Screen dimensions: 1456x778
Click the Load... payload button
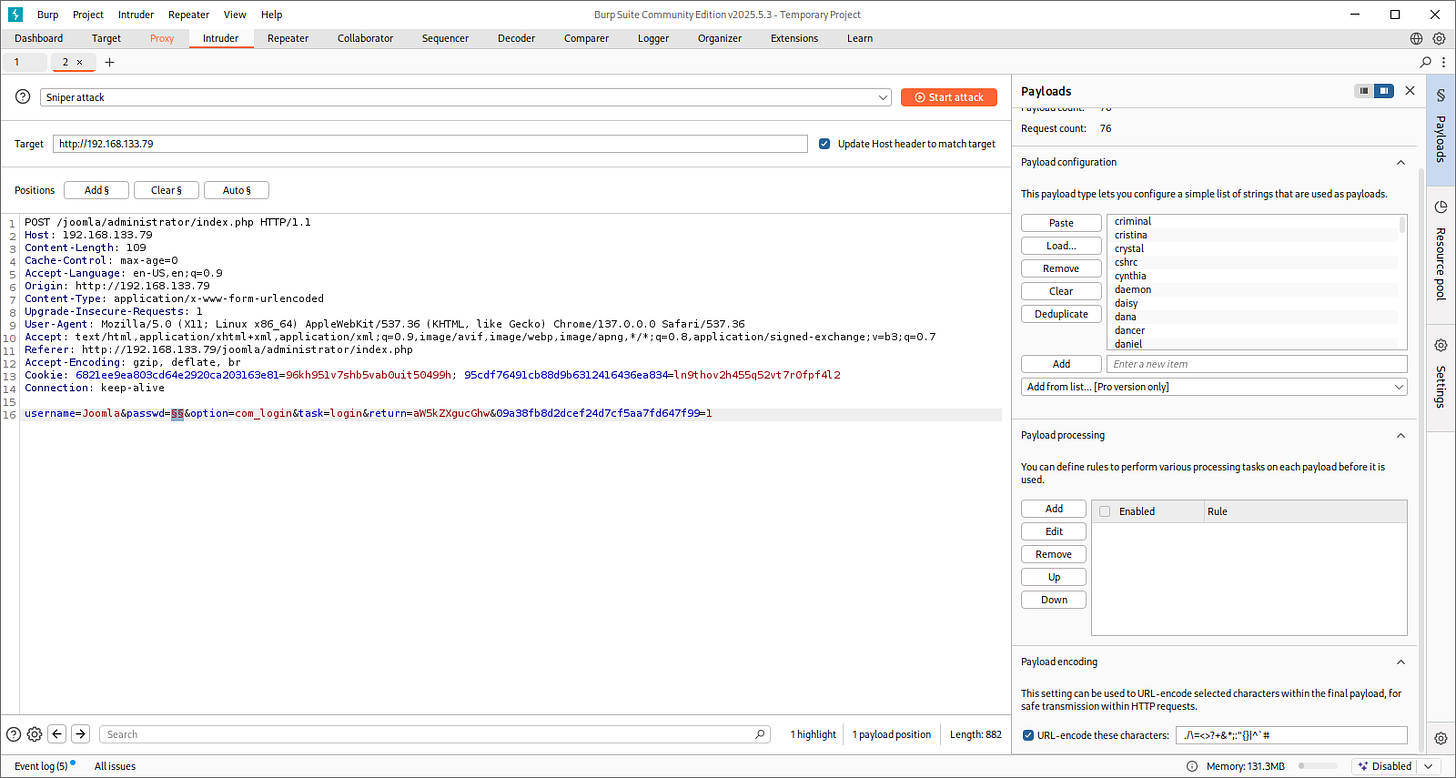(1061, 246)
